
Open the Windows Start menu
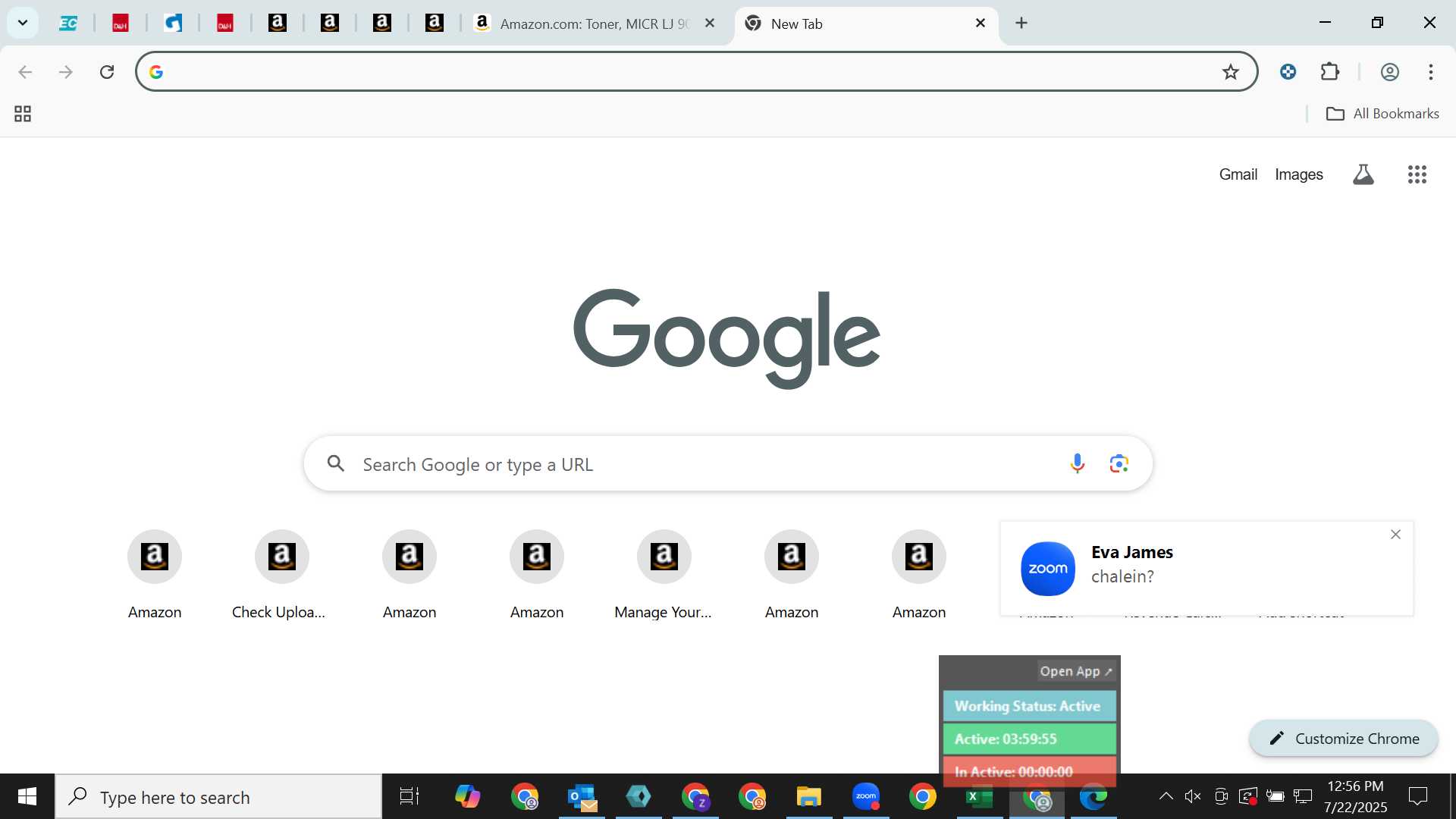pyautogui.click(x=27, y=797)
